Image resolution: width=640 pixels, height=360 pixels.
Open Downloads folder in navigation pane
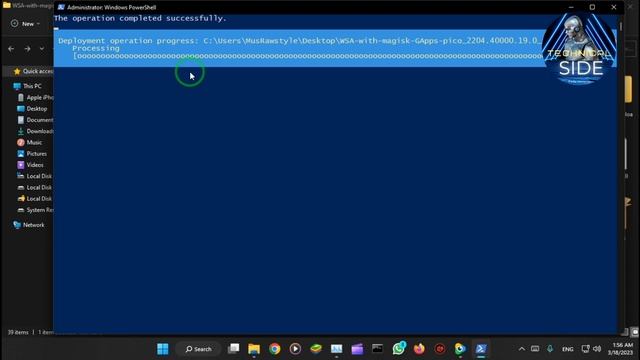(36, 131)
